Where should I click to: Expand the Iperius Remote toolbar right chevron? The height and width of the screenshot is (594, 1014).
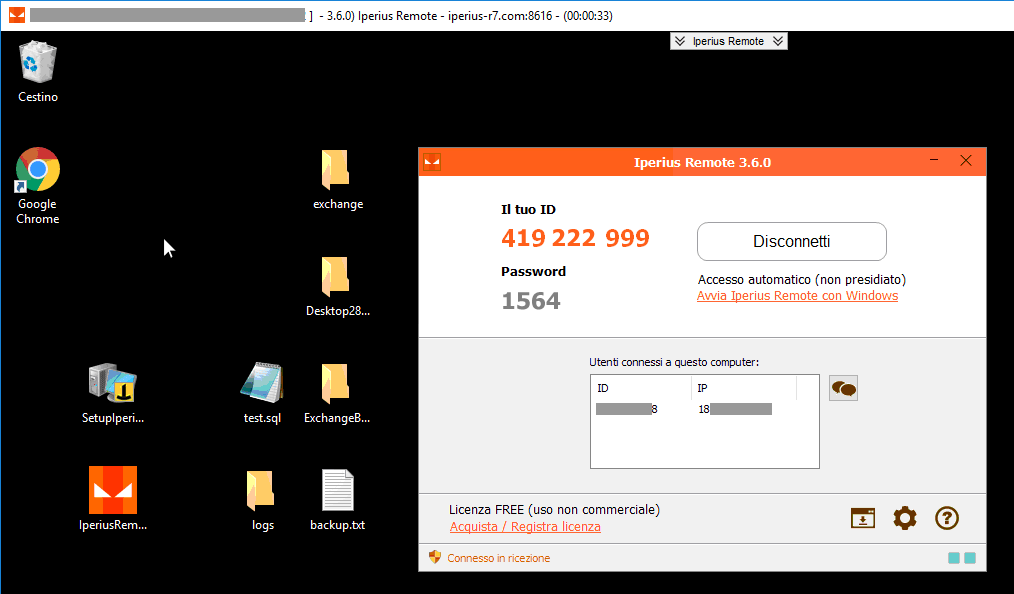[778, 41]
